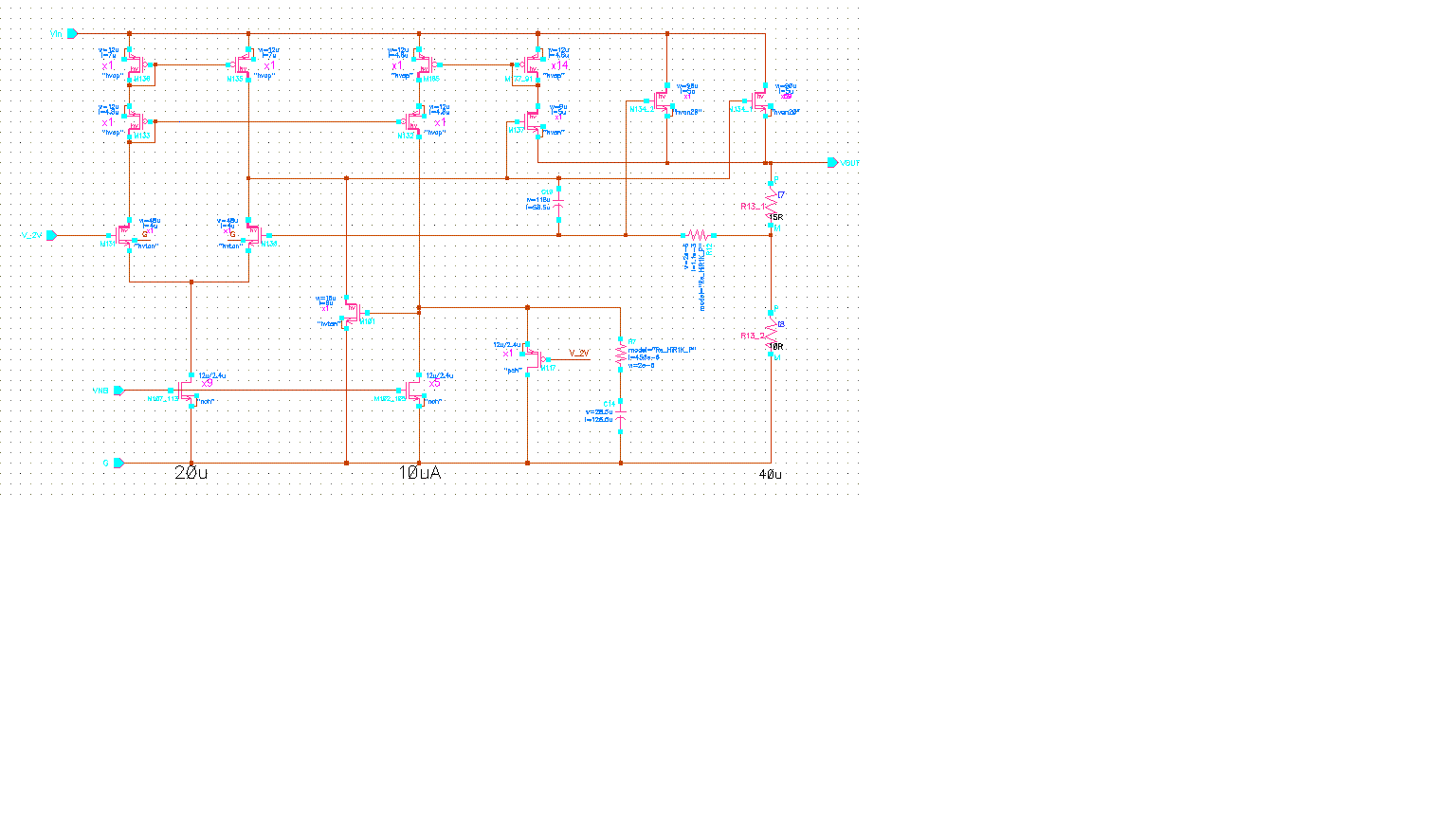This screenshot has height=819, width=1456.
Task: Select the C14 capacitor
Action: coord(621,415)
